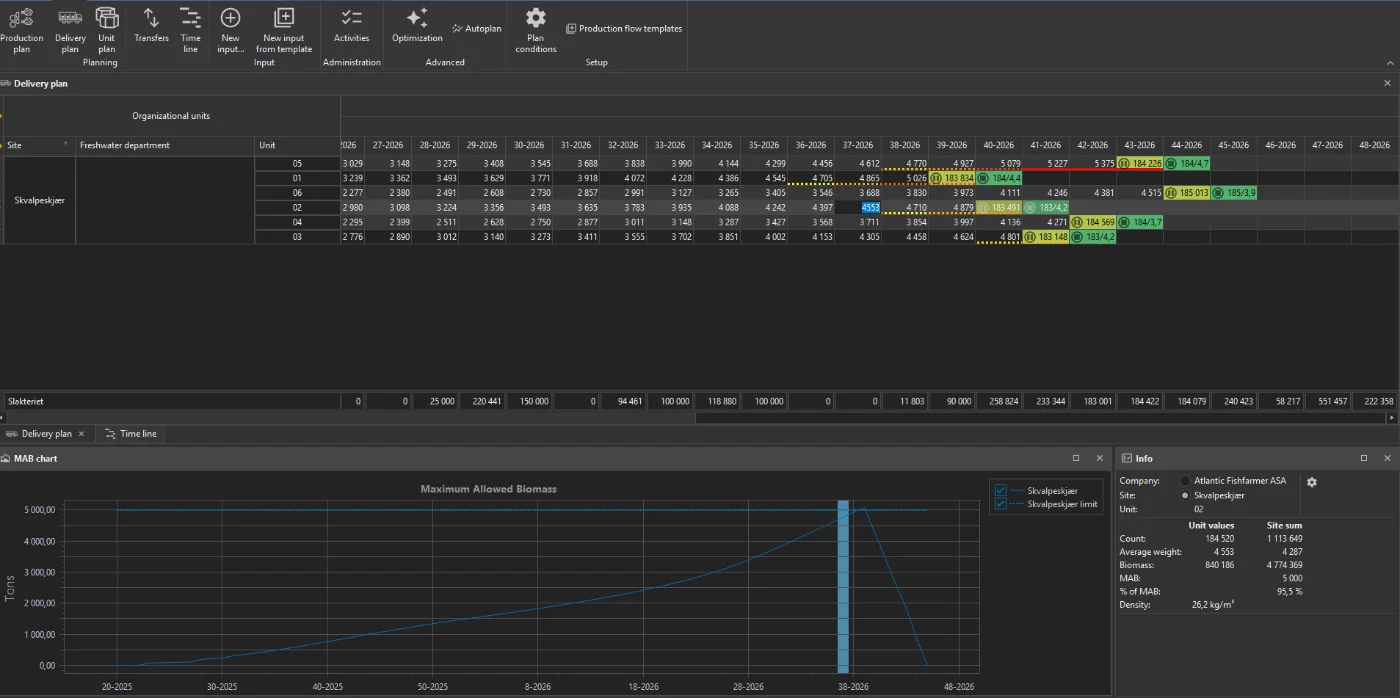Select the Company radio button
The image size is (1400, 698).
click(x=1185, y=481)
